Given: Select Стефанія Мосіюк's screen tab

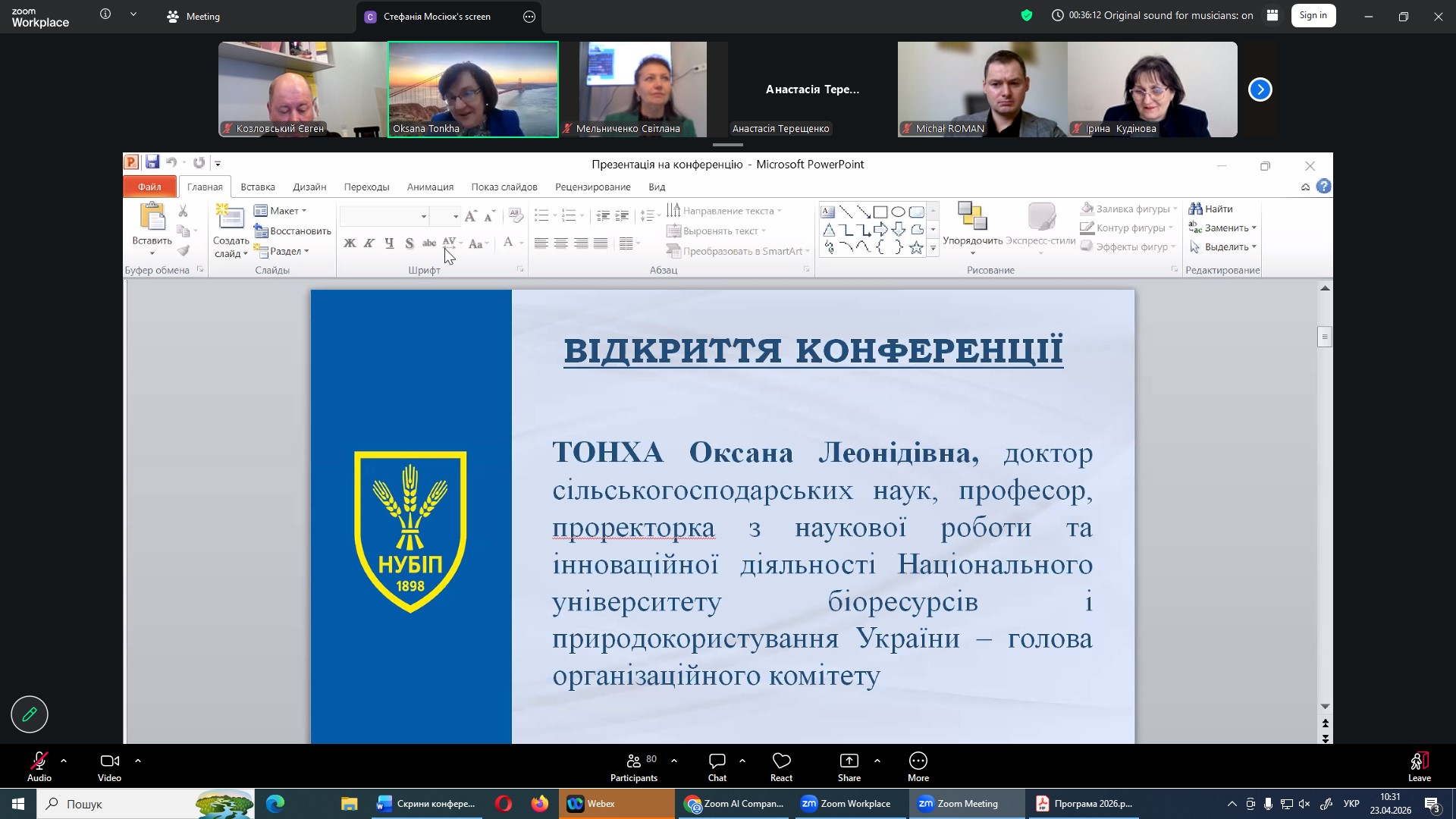Looking at the screenshot, I should click(436, 16).
